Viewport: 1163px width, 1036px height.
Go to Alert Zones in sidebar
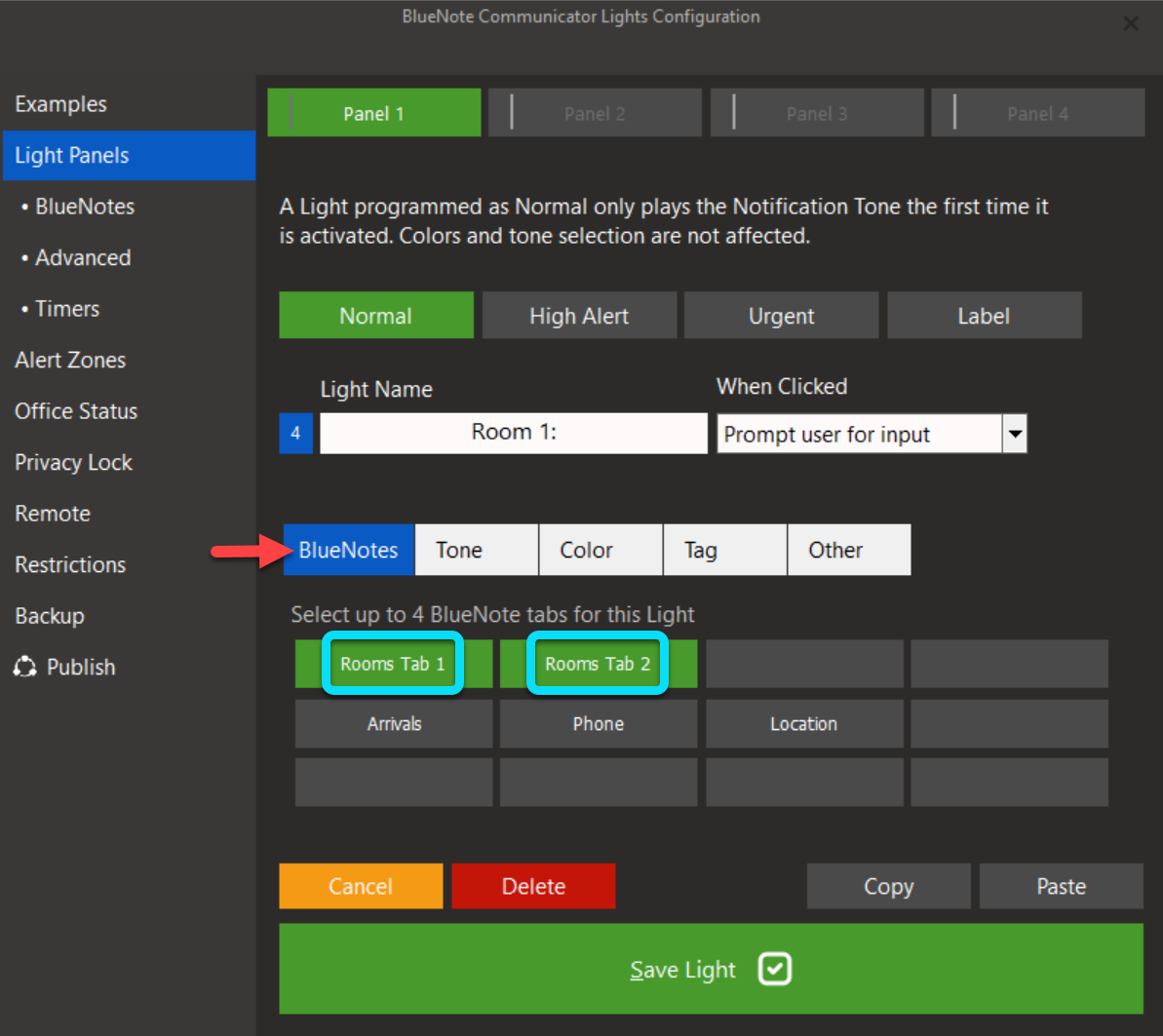pos(70,360)
